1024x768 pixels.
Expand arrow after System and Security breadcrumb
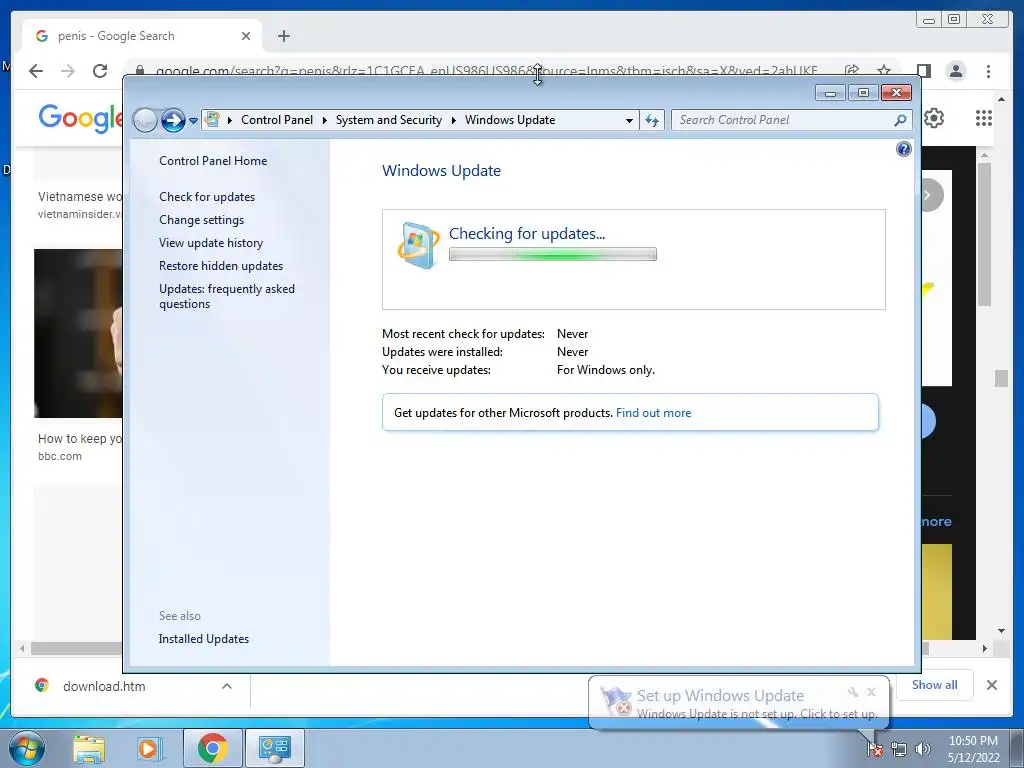pyautogui.click(x=453, y=120)
